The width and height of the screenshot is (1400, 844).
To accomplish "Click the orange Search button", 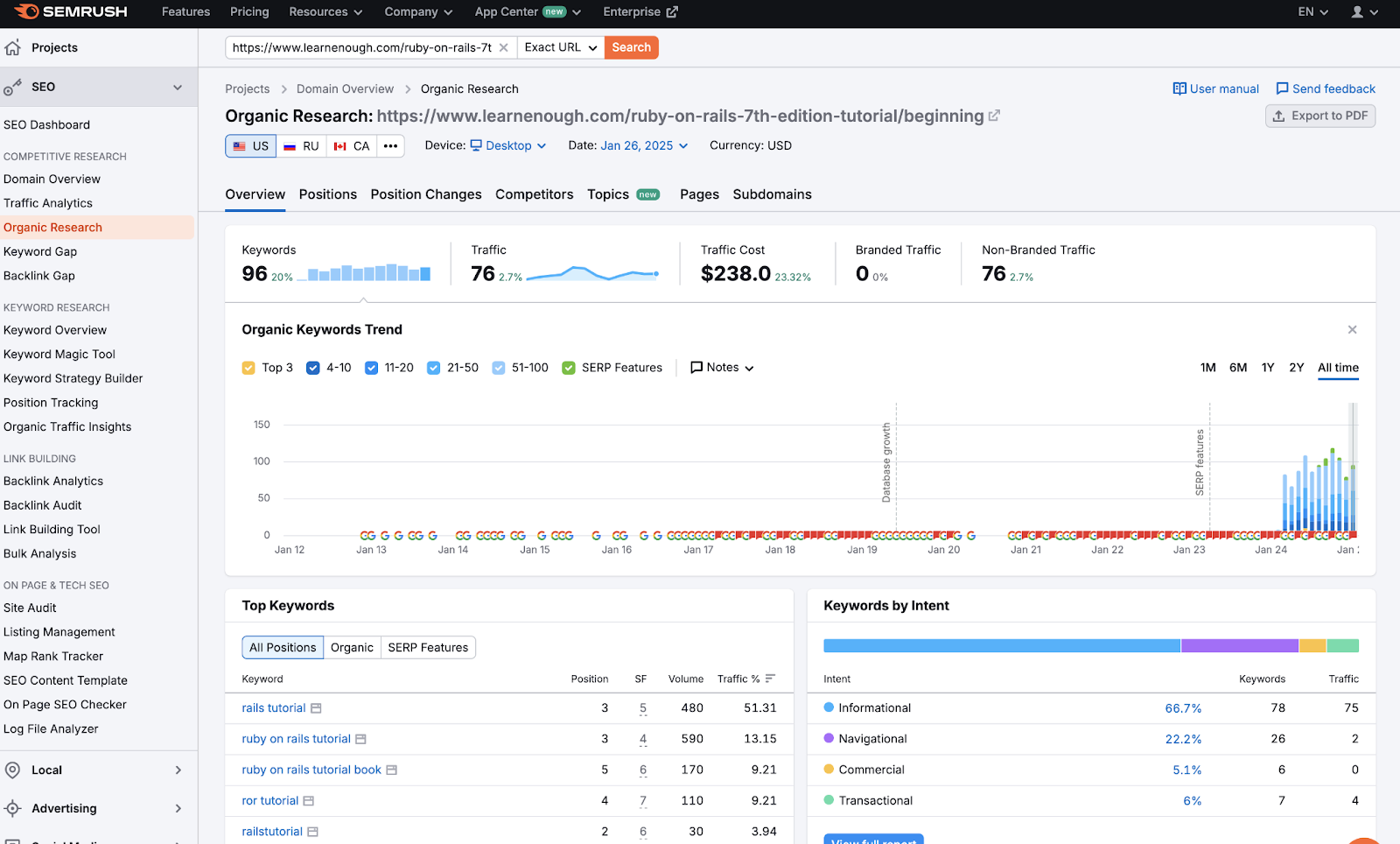I will tap(631, 47).
